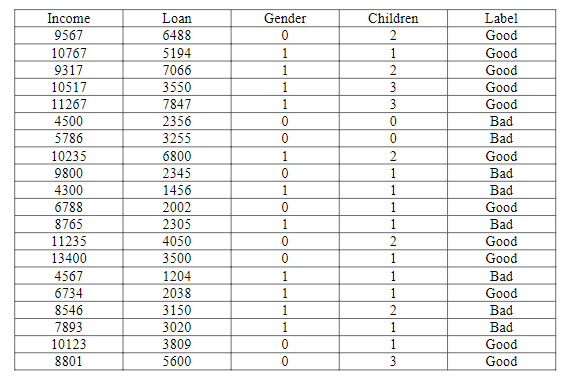Click the loan cell 1204
The image size is (571, 379).
(177, 276)
